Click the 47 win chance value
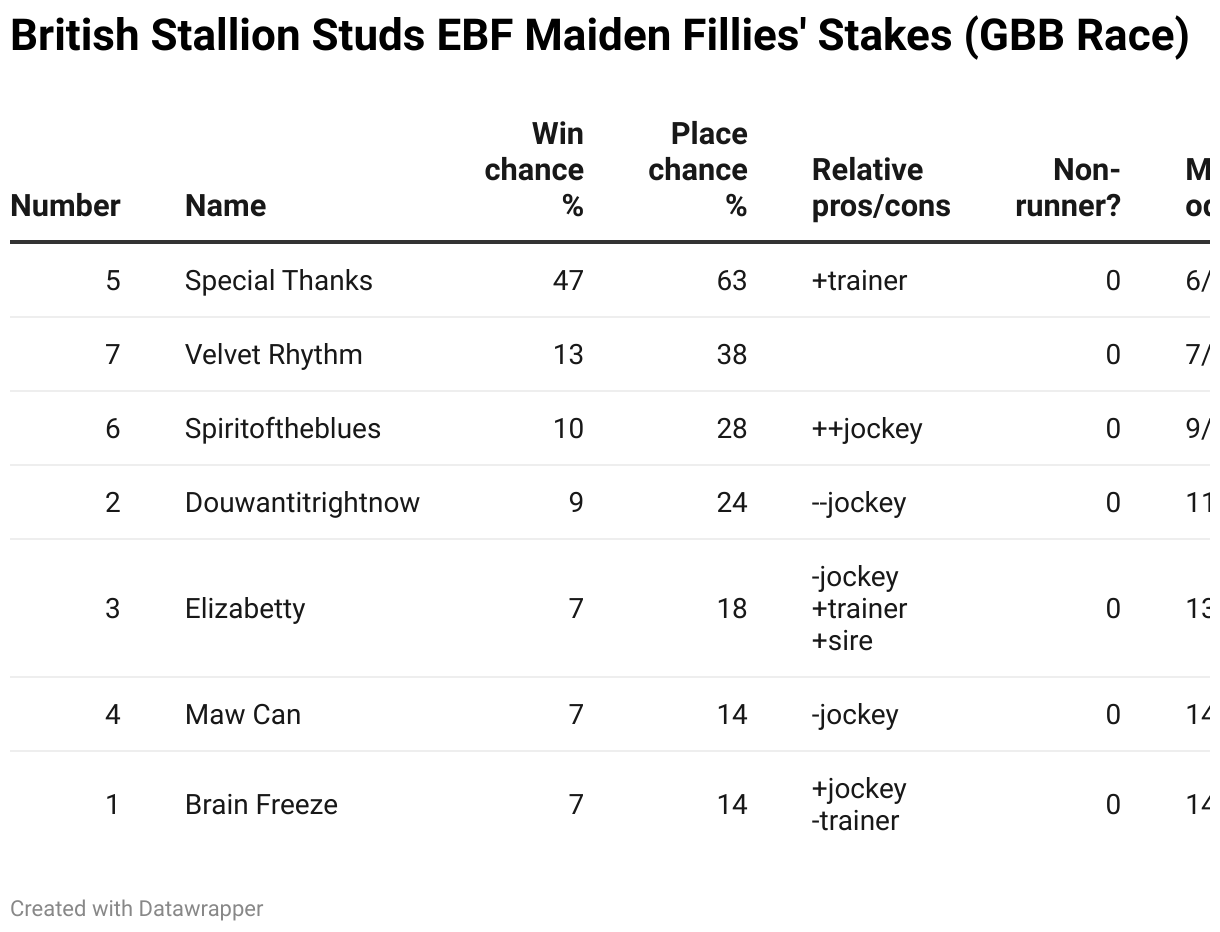1220x932 pixels. [x=568, y=281]
